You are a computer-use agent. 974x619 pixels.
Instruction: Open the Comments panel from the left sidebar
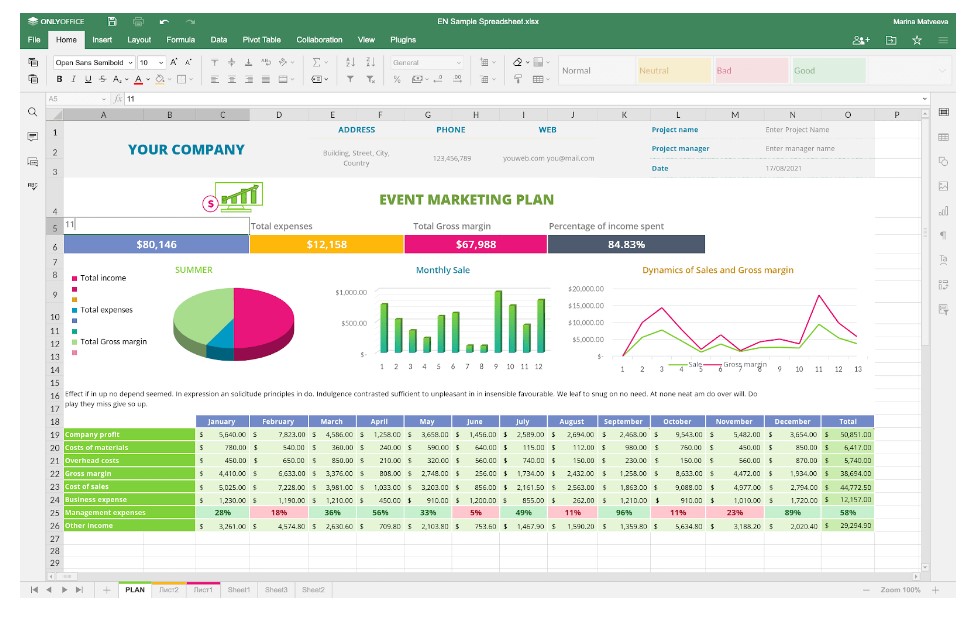32,137
